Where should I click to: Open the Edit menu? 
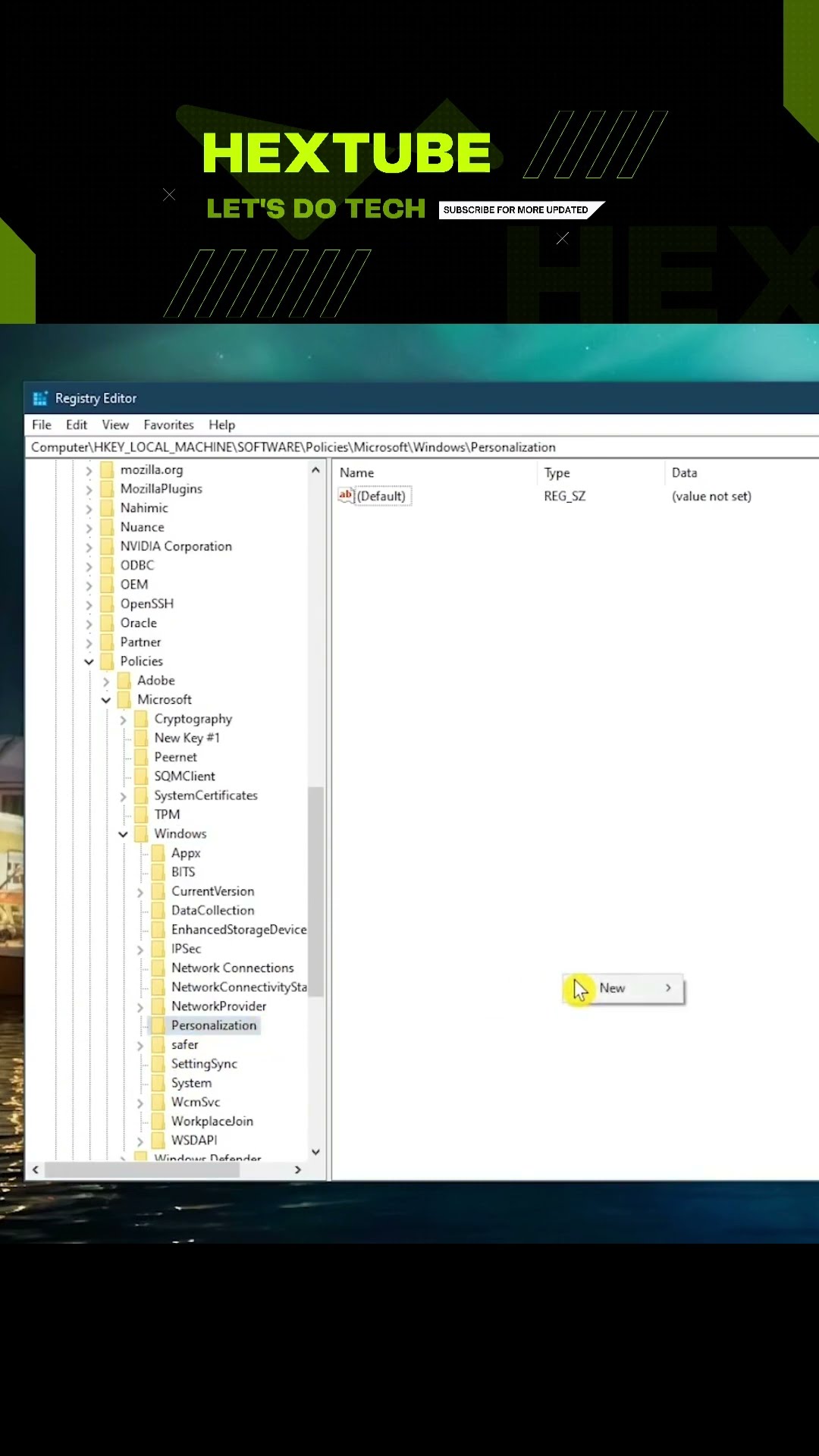click(76, 425)
